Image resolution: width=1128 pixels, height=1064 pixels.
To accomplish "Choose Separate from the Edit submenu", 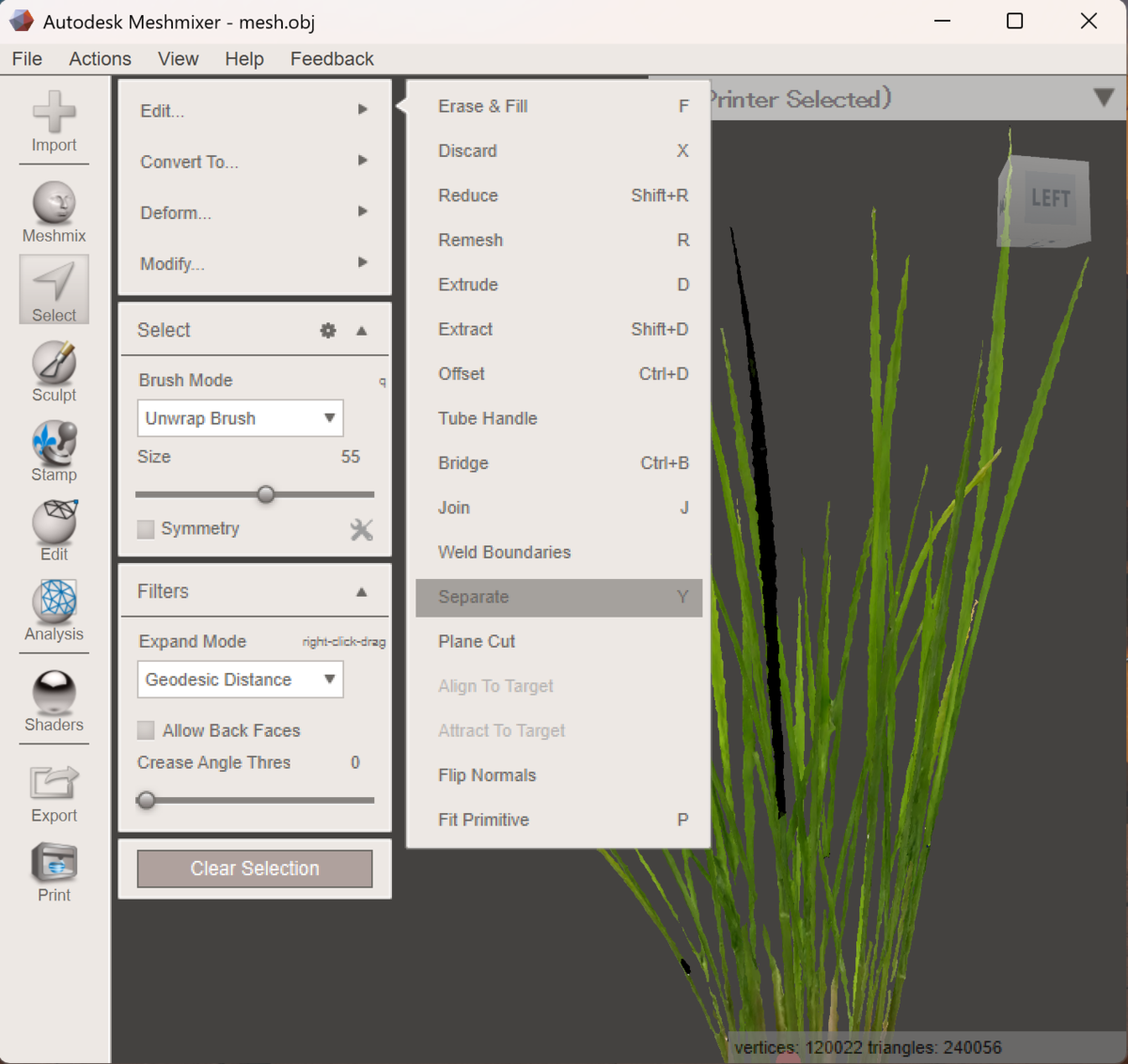I will pos(558,597).
